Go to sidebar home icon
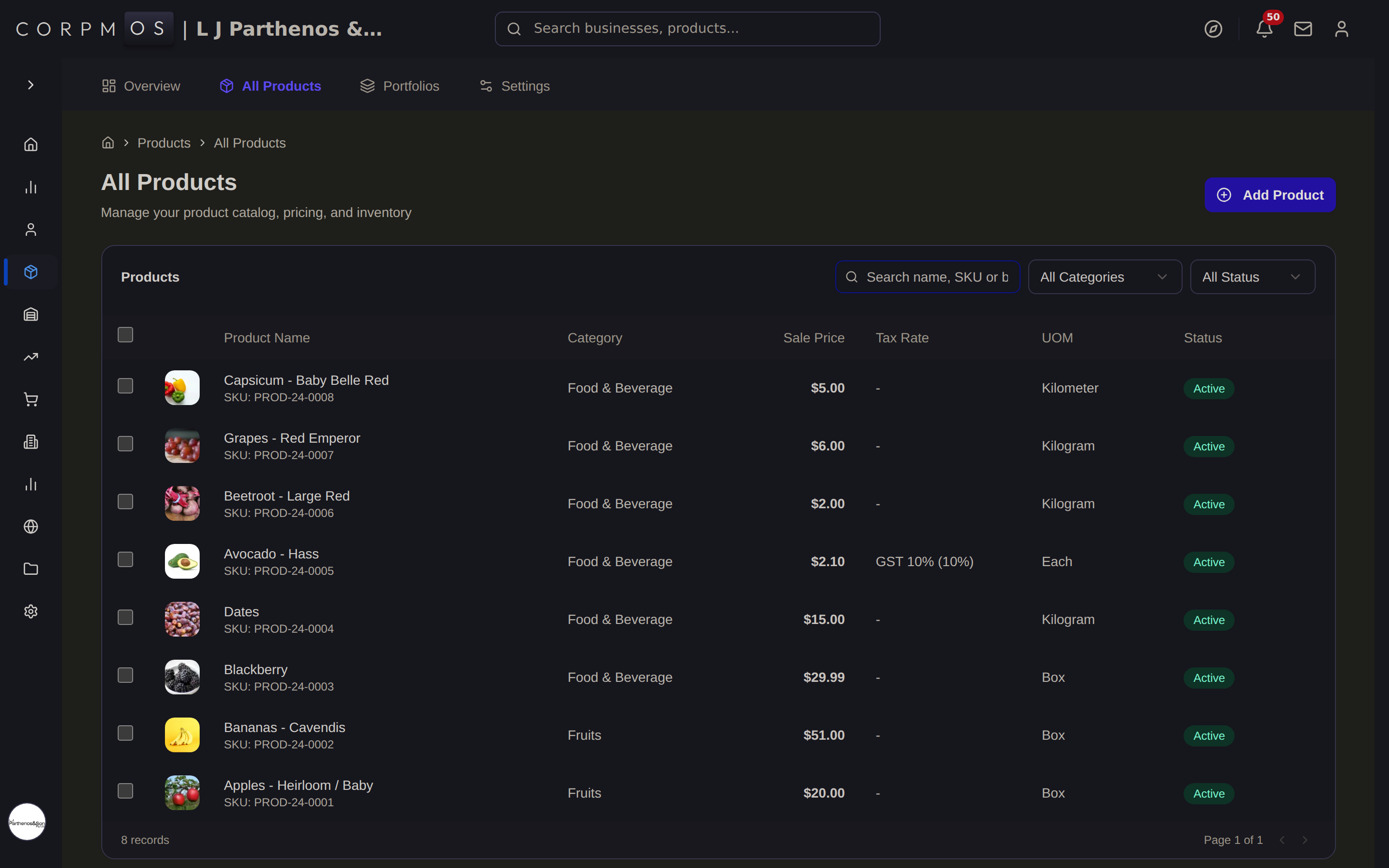Screen dimensions: 1389x868 pos(31,145)
